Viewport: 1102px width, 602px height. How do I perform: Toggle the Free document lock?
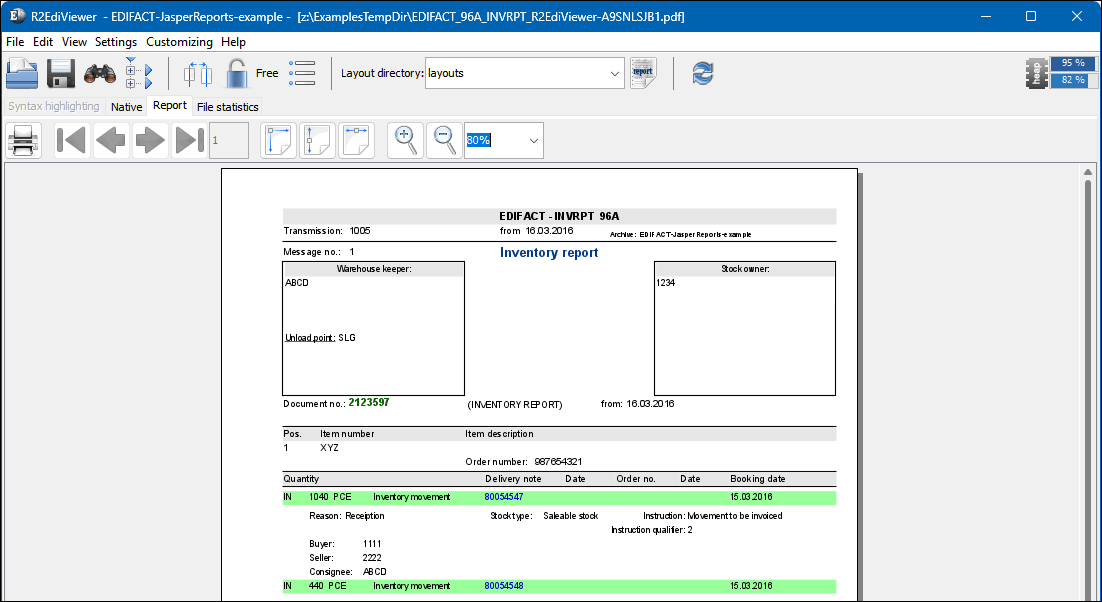(237, 73)
